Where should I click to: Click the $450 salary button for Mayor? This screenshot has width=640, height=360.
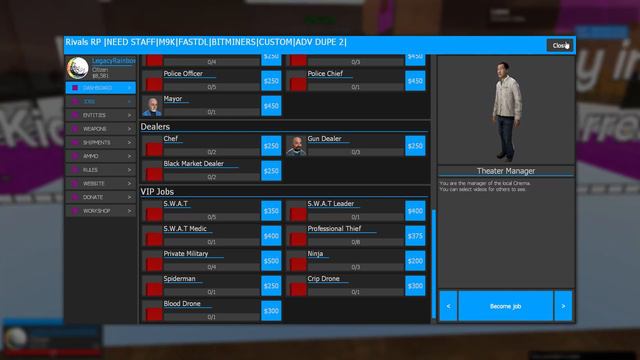pos(271,106)
